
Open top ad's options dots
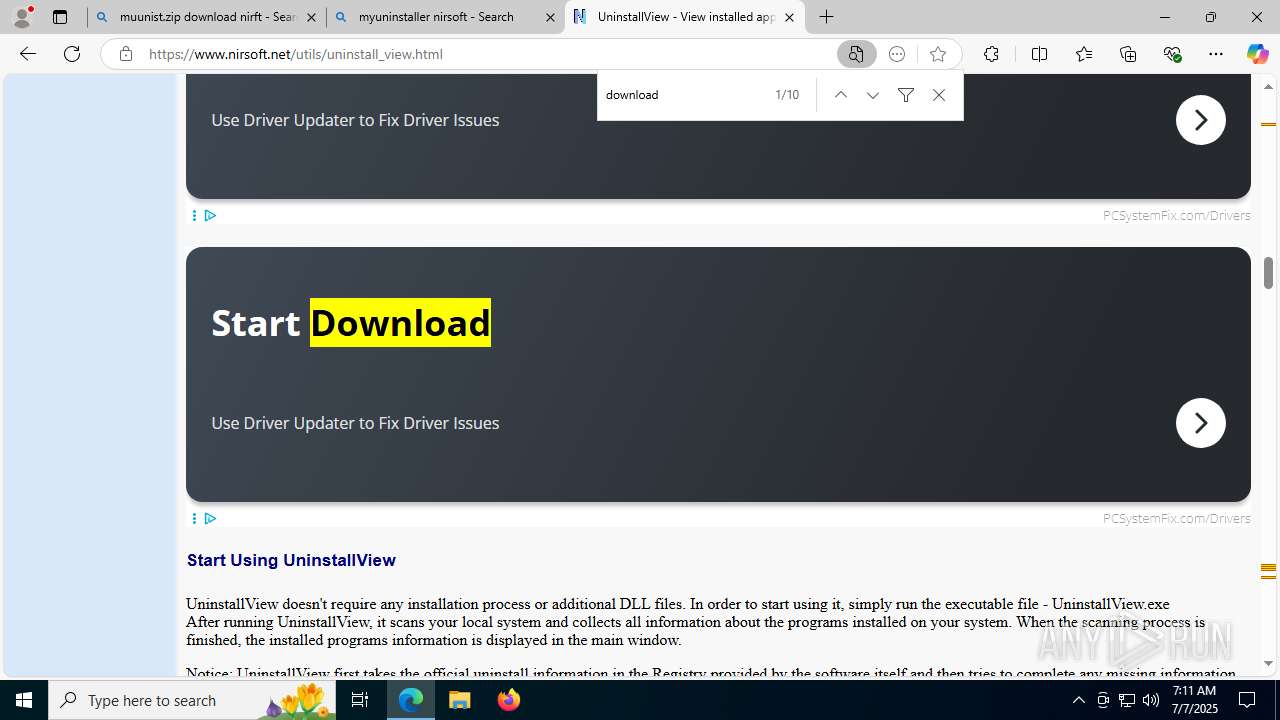[194, 215]
